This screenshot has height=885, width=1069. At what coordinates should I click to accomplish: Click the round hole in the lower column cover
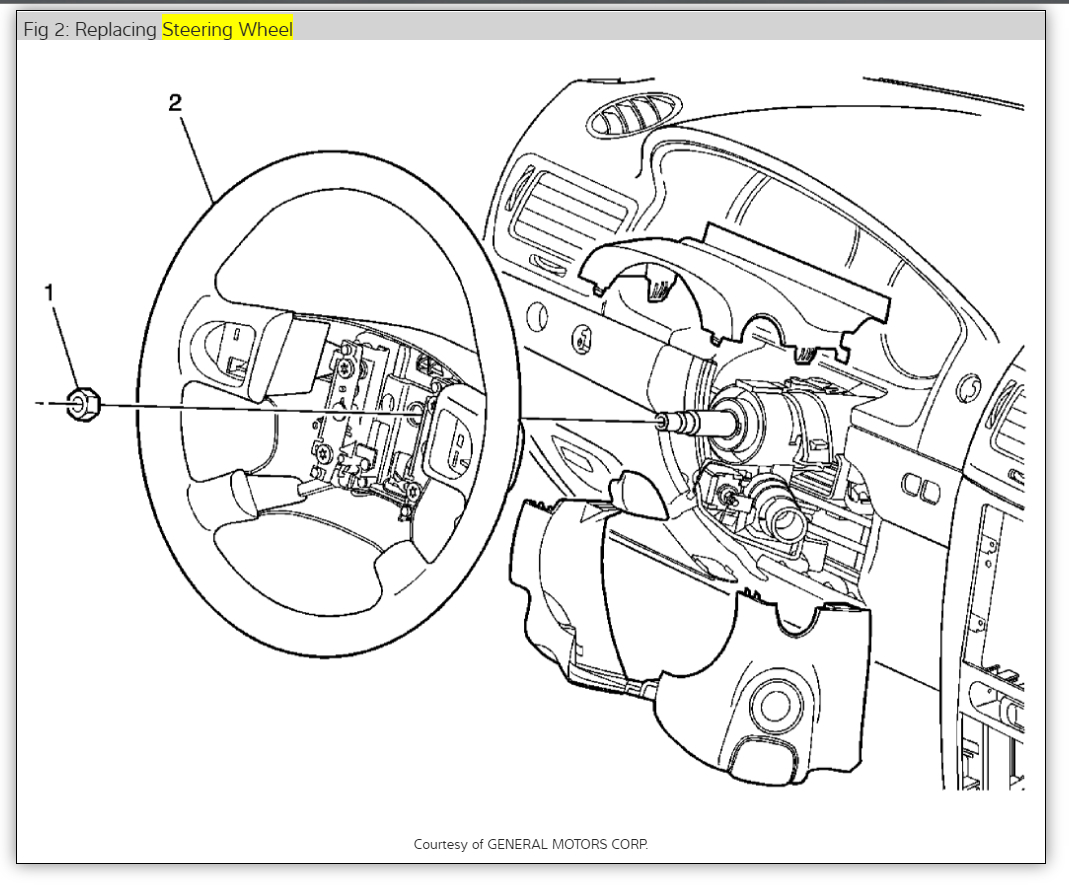pyautogui.click(x=776, y=706)
